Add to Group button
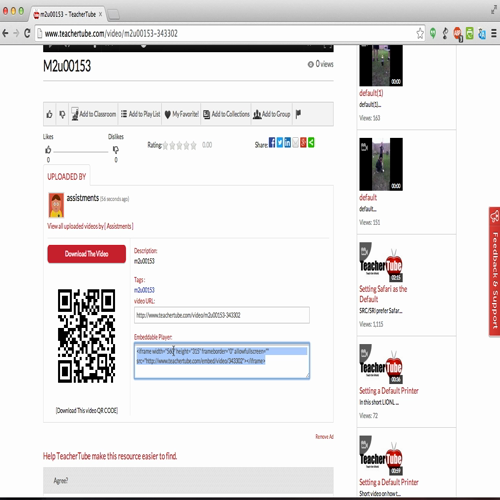The width and height of the screenshot is (500, 500). 272,114
